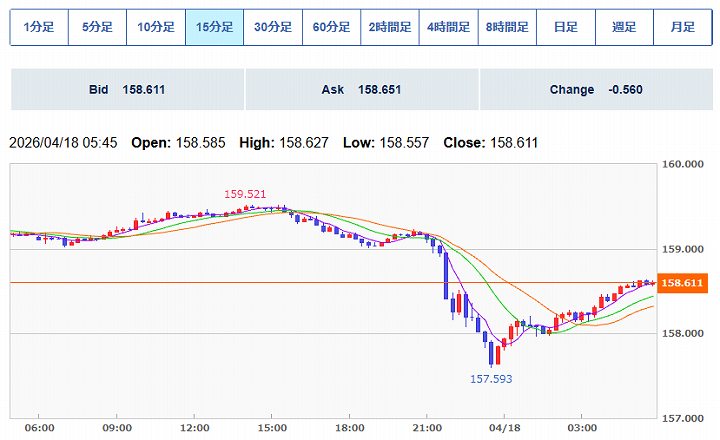Select the 5分足 timeframe tab
This screenshot has width=720, height=440.
tap(97, 27)
